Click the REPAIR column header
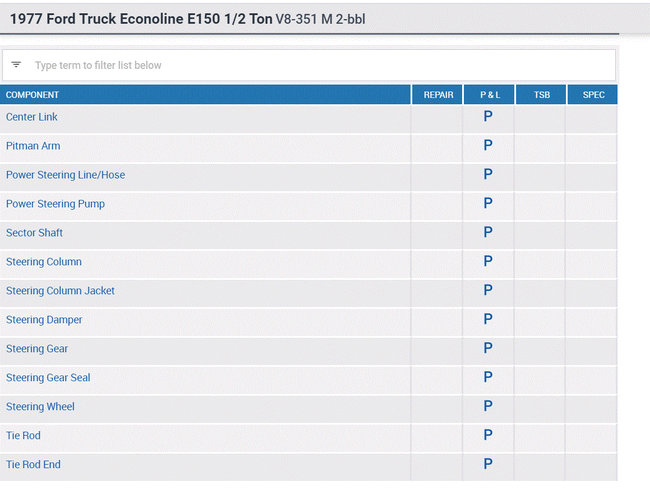 [x=438, y=95]
